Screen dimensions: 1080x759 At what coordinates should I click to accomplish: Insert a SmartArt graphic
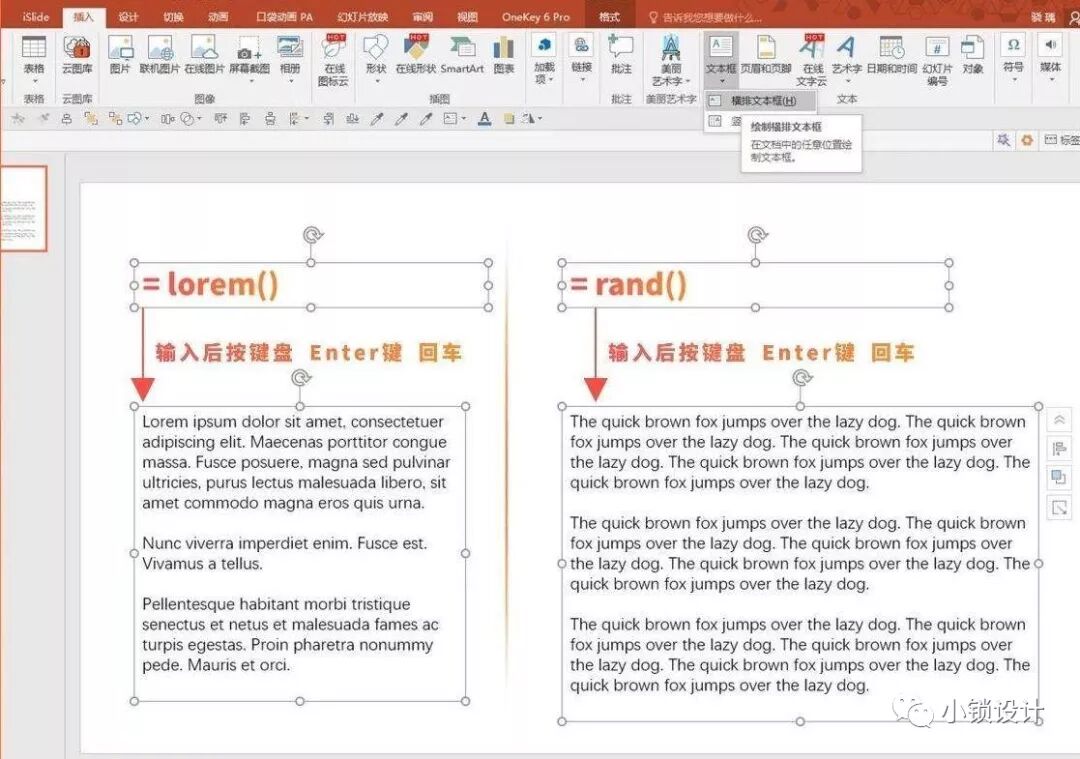tap(462, 54)
